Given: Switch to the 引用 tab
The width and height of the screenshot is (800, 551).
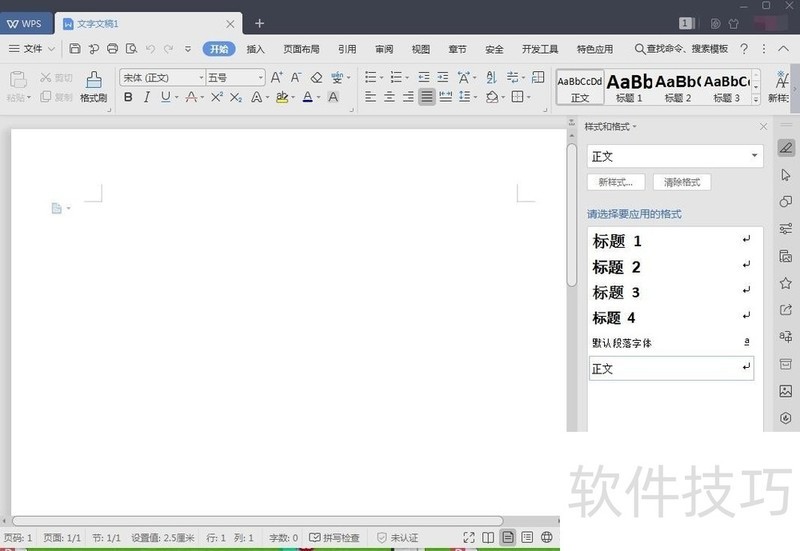Looking at the screenshot, I should click(x=347, y=49).
